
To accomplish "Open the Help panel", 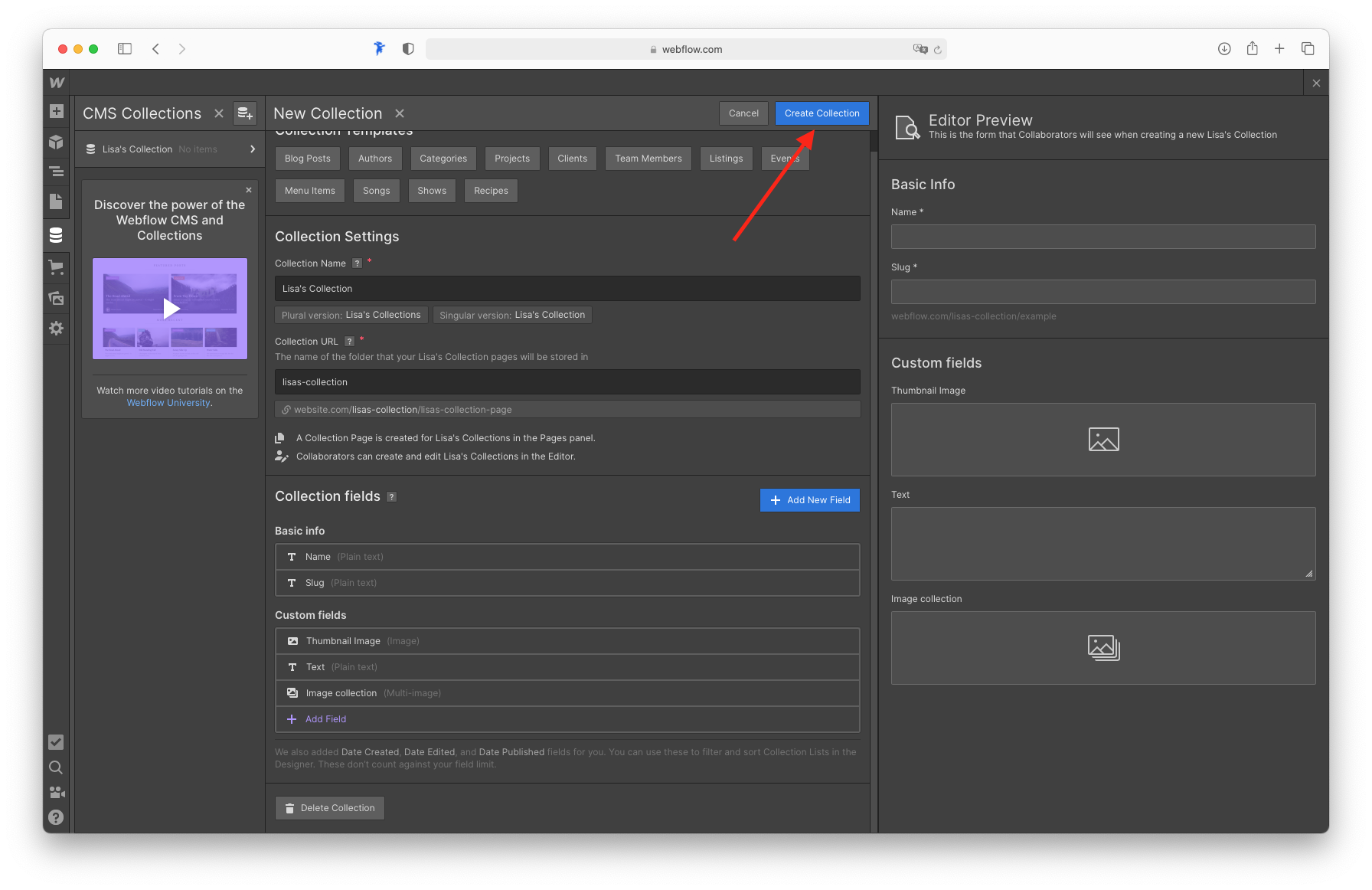I will click(x=56, y=817).
